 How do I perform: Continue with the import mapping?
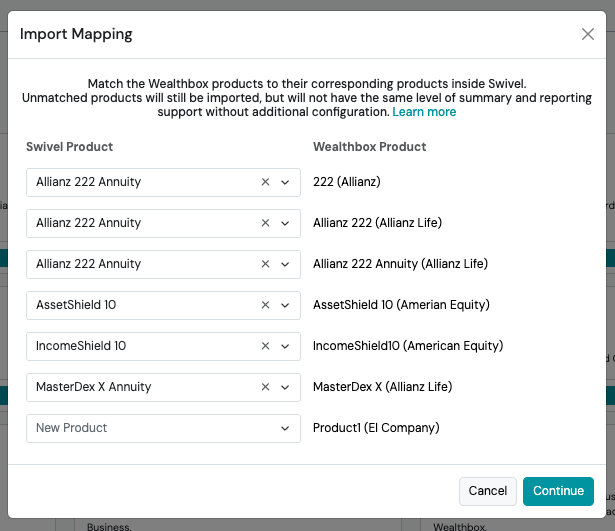(558, 491)
